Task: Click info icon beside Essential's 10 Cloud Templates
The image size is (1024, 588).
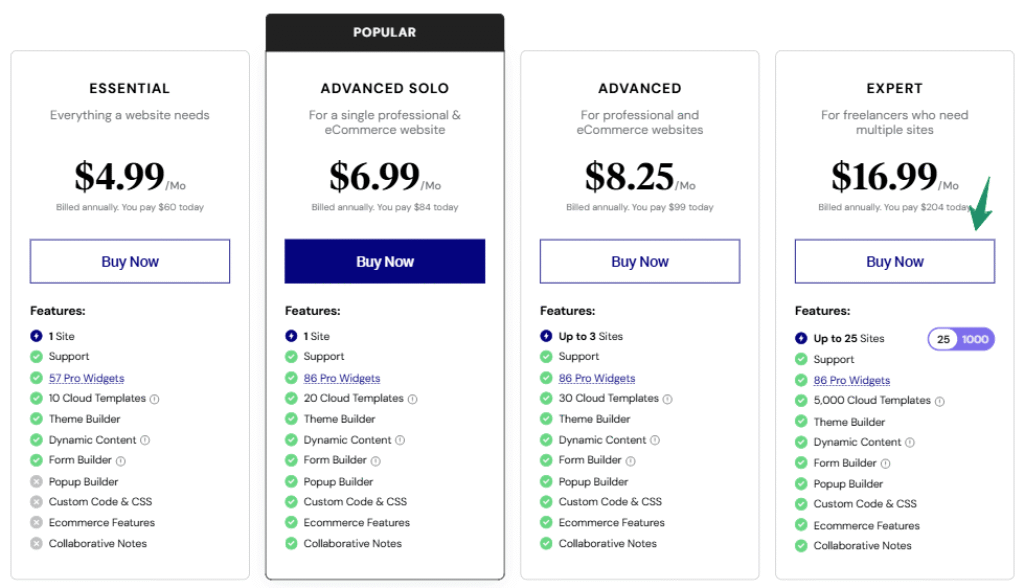Action: [x=155, y=399]
